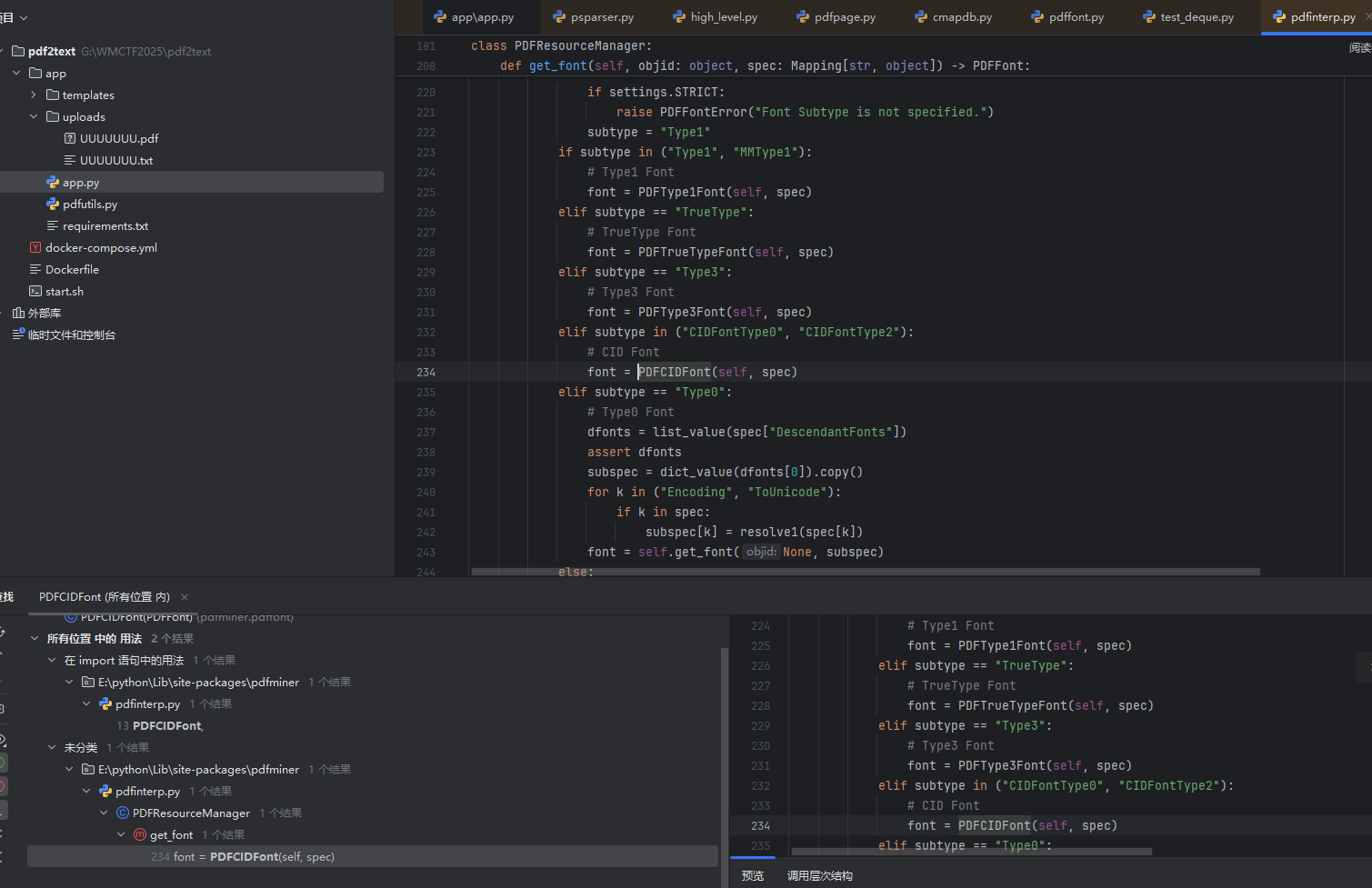Switch to the test_deque.py editor tab

point(1188,17)
